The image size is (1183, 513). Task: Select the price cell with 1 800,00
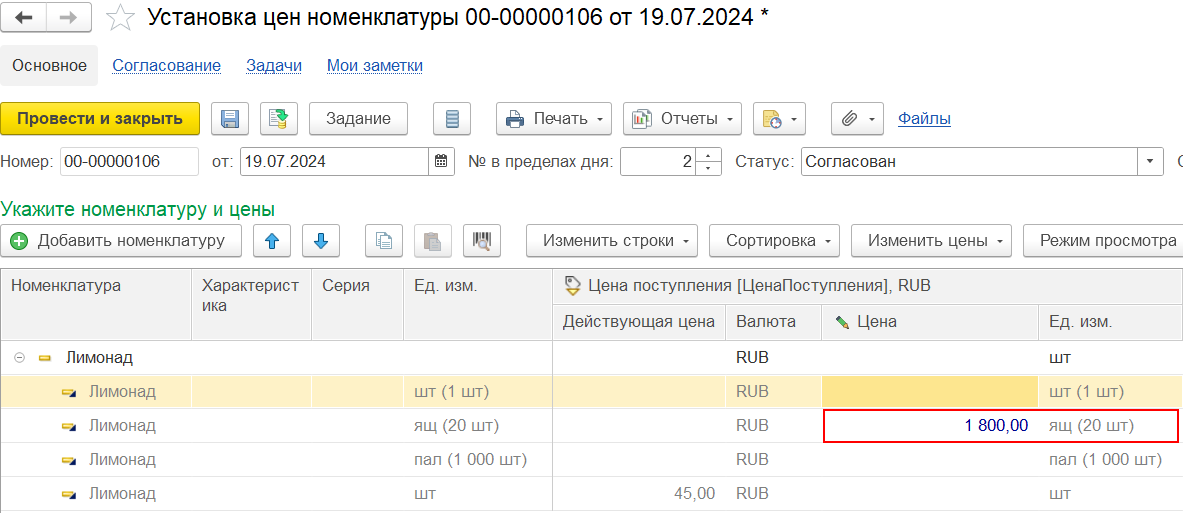pos(929,426)
